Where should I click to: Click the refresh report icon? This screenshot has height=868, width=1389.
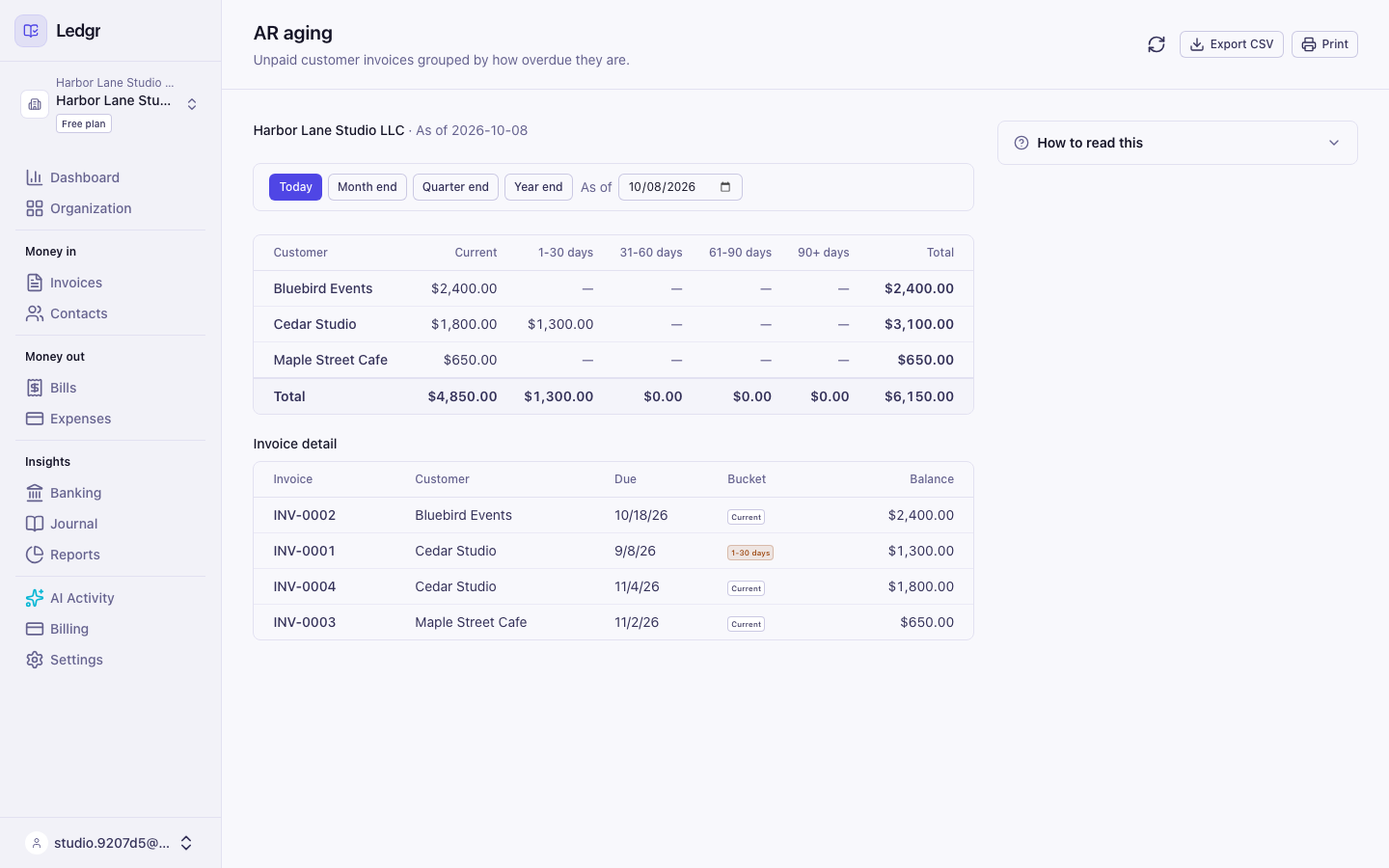pyautogui.click(x=1157, y=44)
